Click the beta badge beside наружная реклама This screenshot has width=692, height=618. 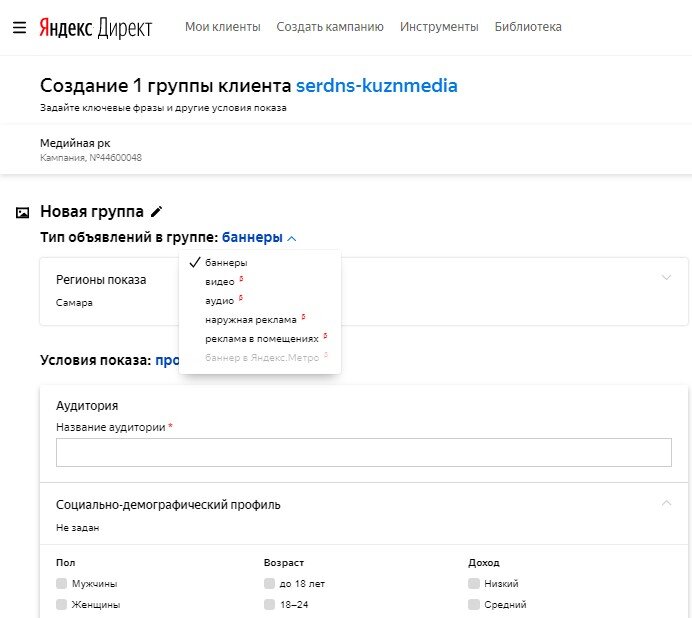(303, 317)
